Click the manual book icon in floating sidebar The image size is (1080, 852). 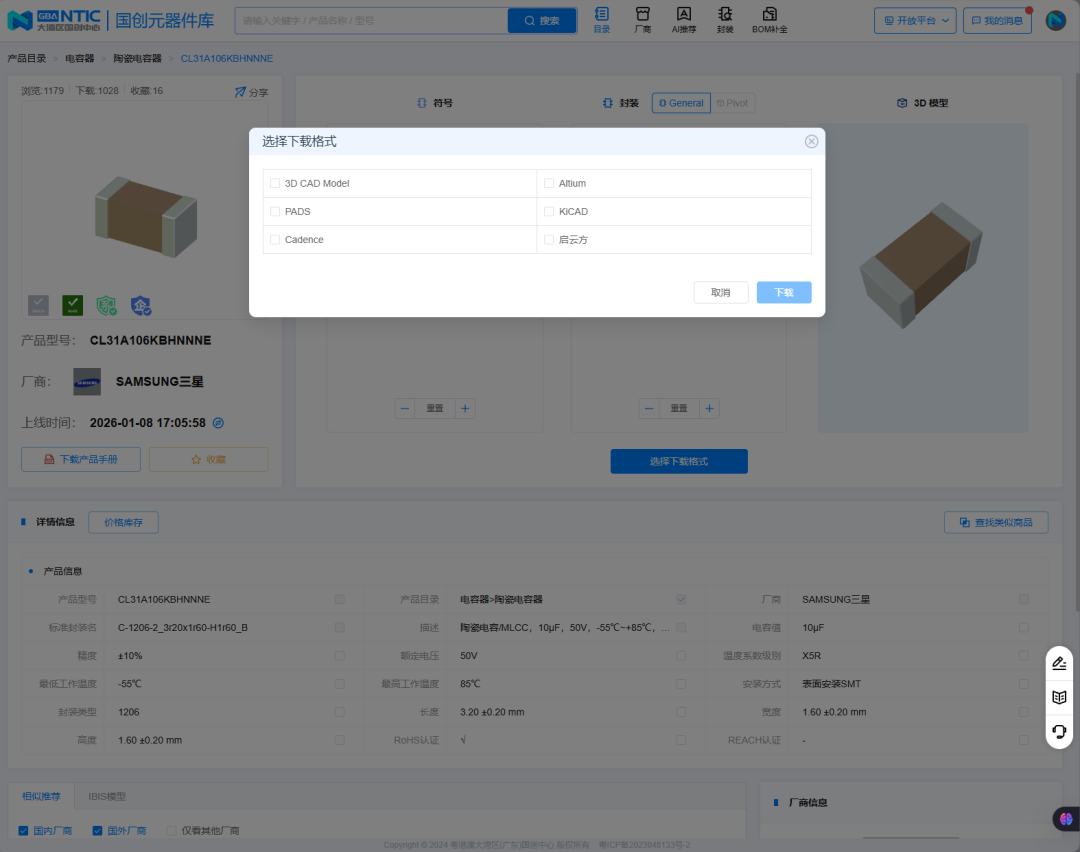click(x=1059, y=697)
